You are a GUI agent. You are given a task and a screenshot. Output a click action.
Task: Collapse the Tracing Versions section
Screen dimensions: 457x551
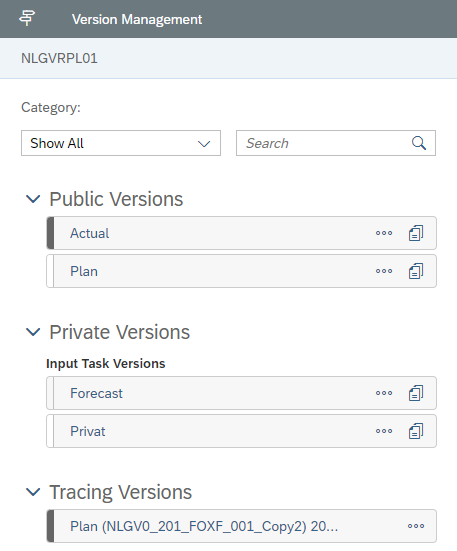[33, 492]
